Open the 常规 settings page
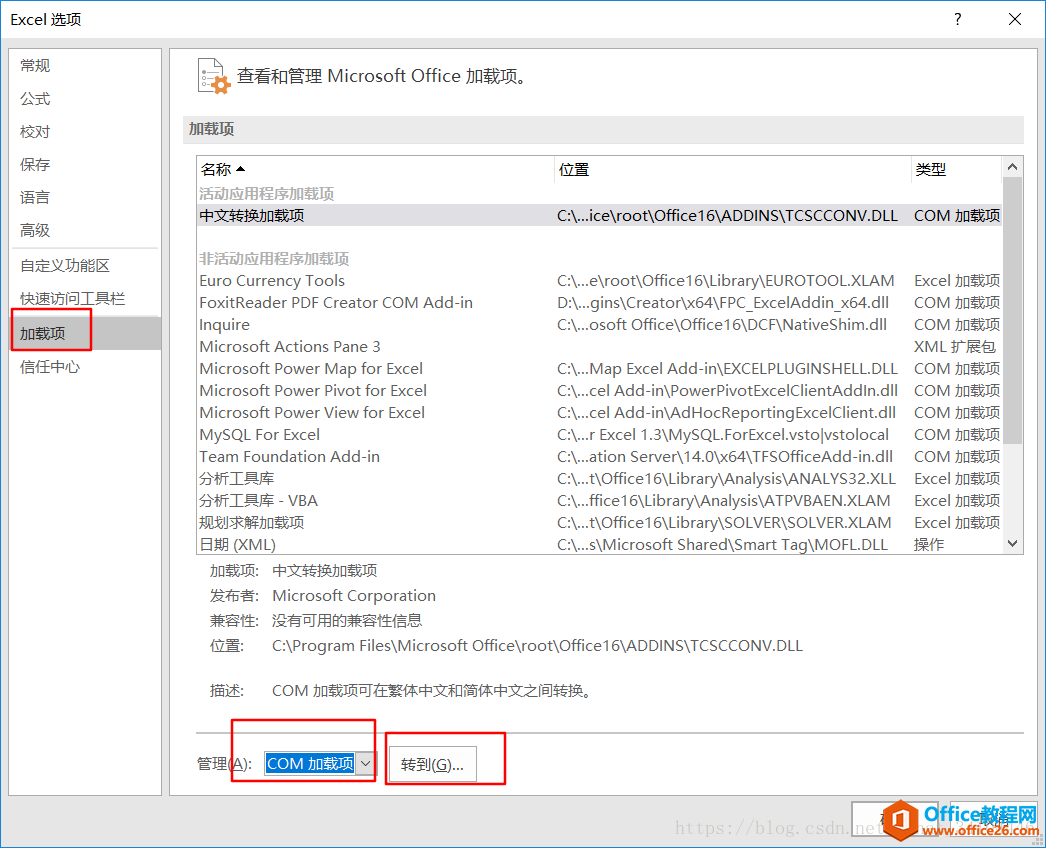 coord(34,65)
